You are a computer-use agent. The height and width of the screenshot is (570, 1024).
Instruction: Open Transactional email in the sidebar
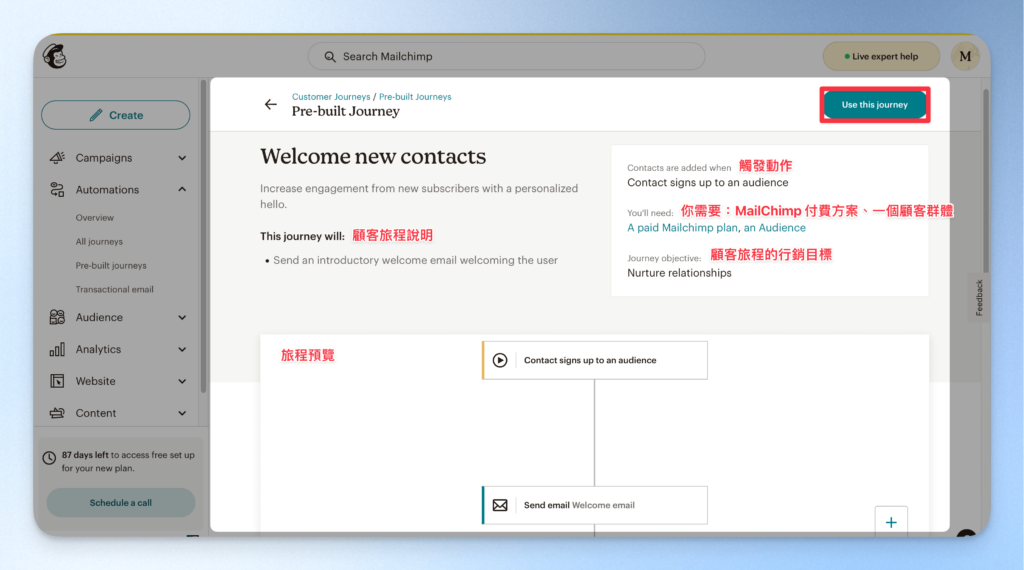click(x=114, y=289)
